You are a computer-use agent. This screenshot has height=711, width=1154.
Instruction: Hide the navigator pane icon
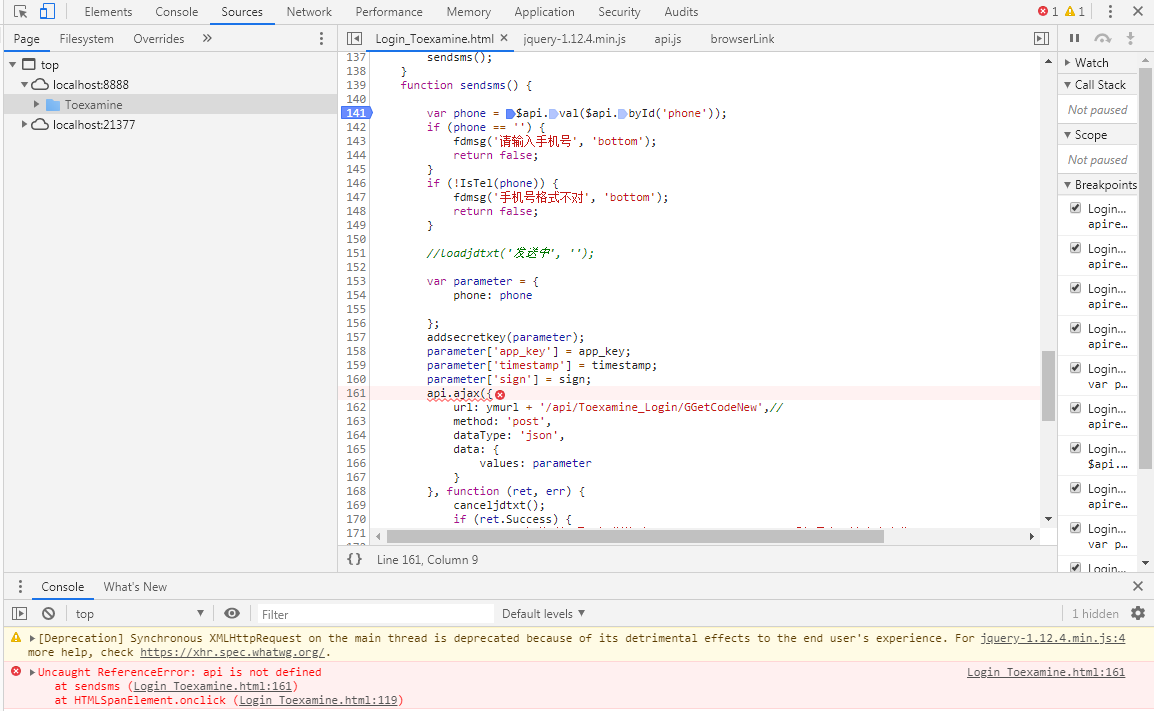point(354,38)
